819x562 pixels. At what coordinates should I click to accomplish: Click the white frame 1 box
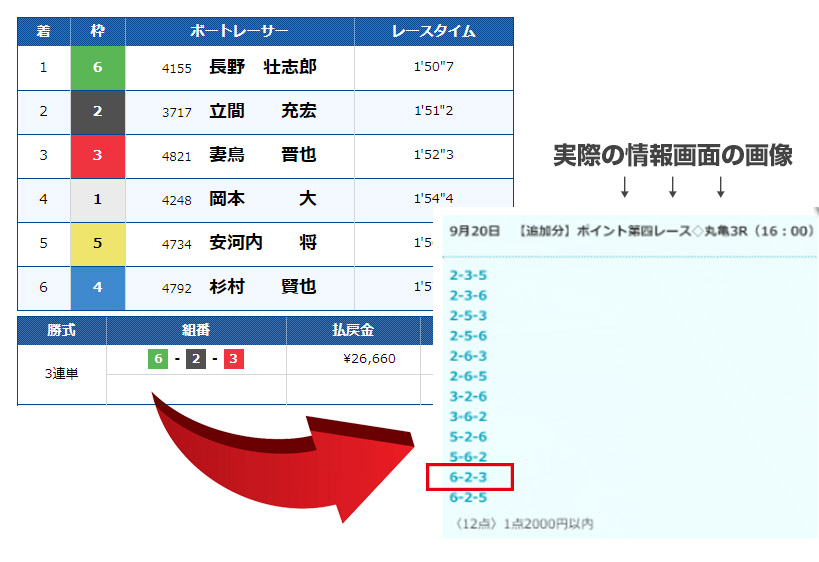(97, 199)
